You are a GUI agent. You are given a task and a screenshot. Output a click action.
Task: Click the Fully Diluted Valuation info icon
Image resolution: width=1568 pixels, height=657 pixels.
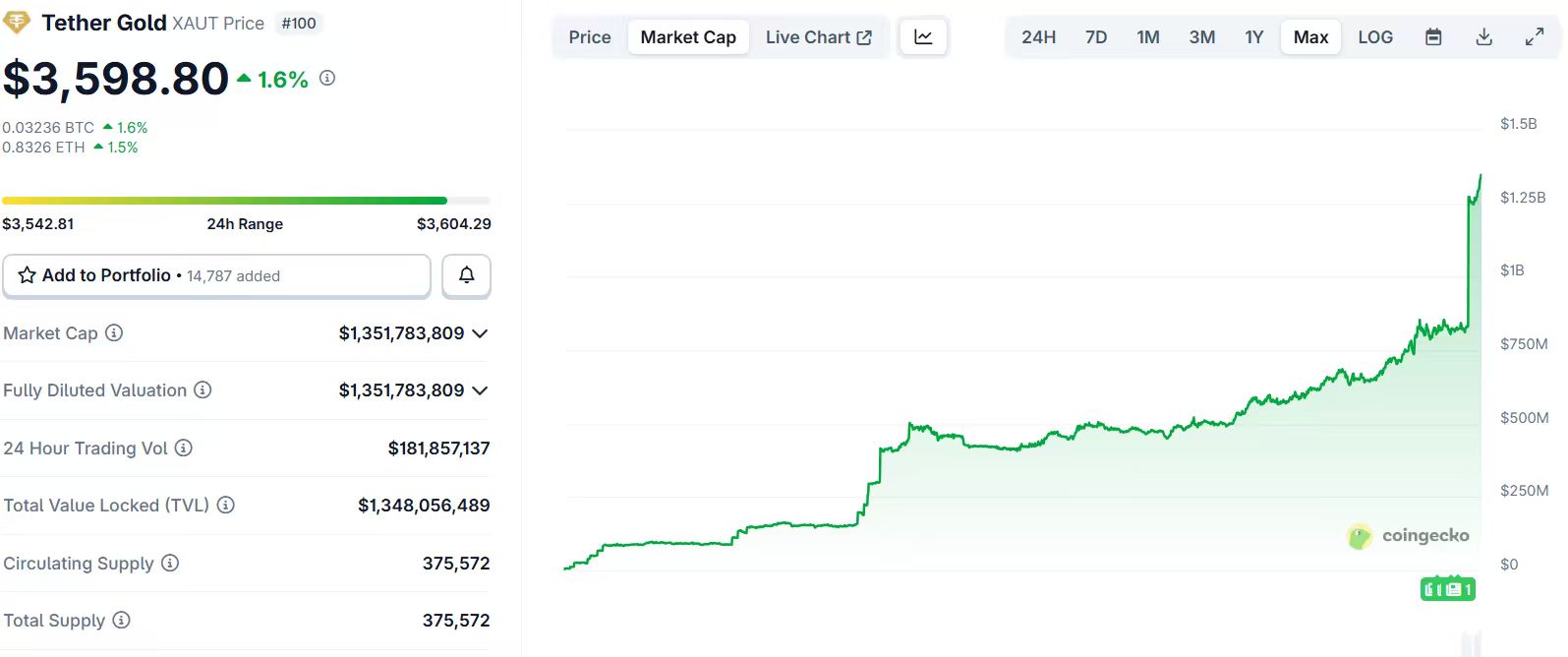tap(203, 390)
